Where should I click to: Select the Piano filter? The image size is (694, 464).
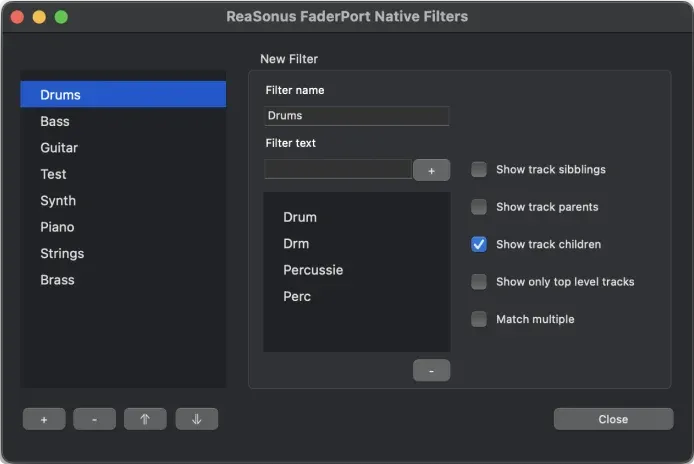123,227
